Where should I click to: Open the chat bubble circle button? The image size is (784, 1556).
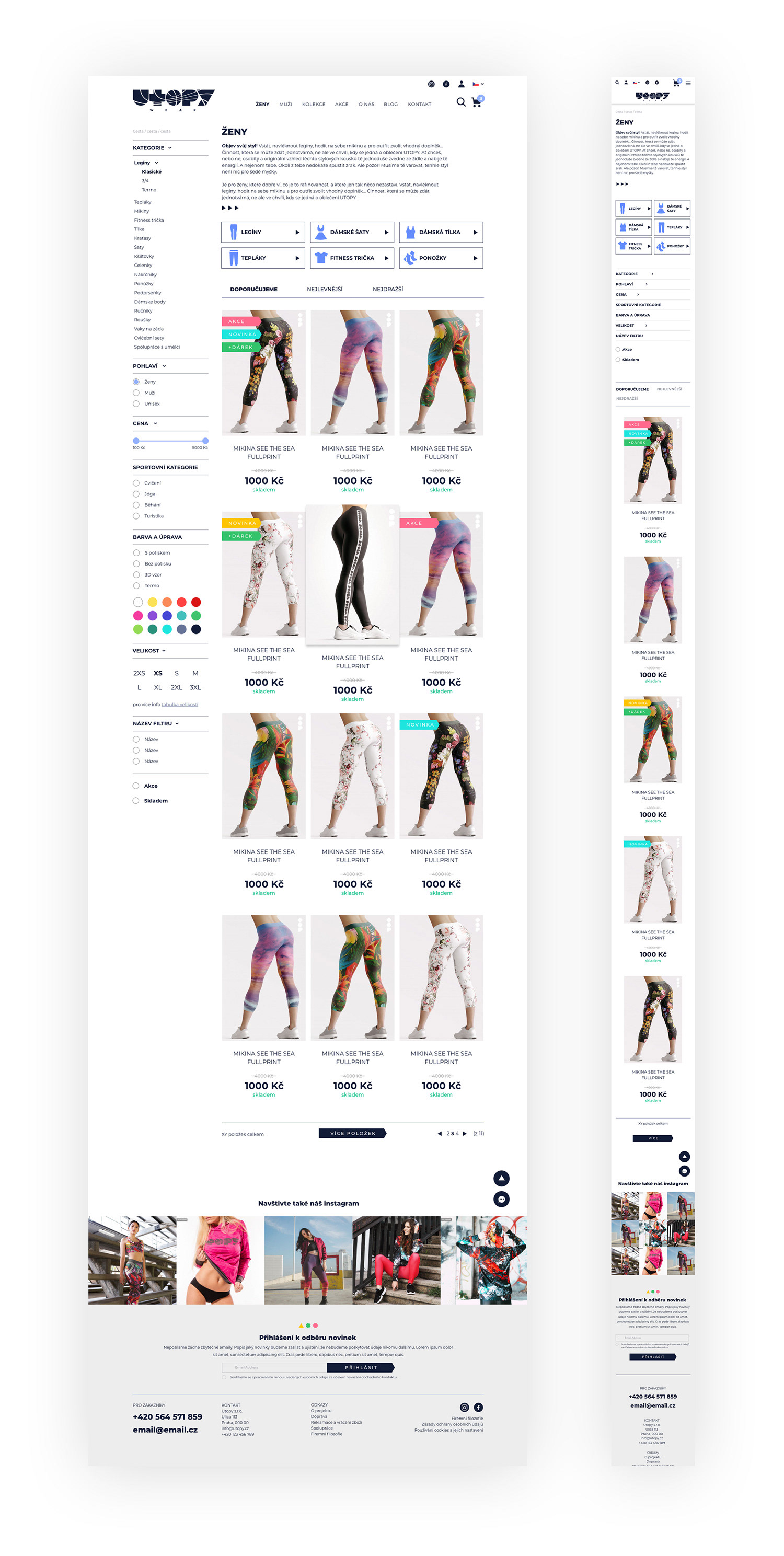tap(501, 1198)
